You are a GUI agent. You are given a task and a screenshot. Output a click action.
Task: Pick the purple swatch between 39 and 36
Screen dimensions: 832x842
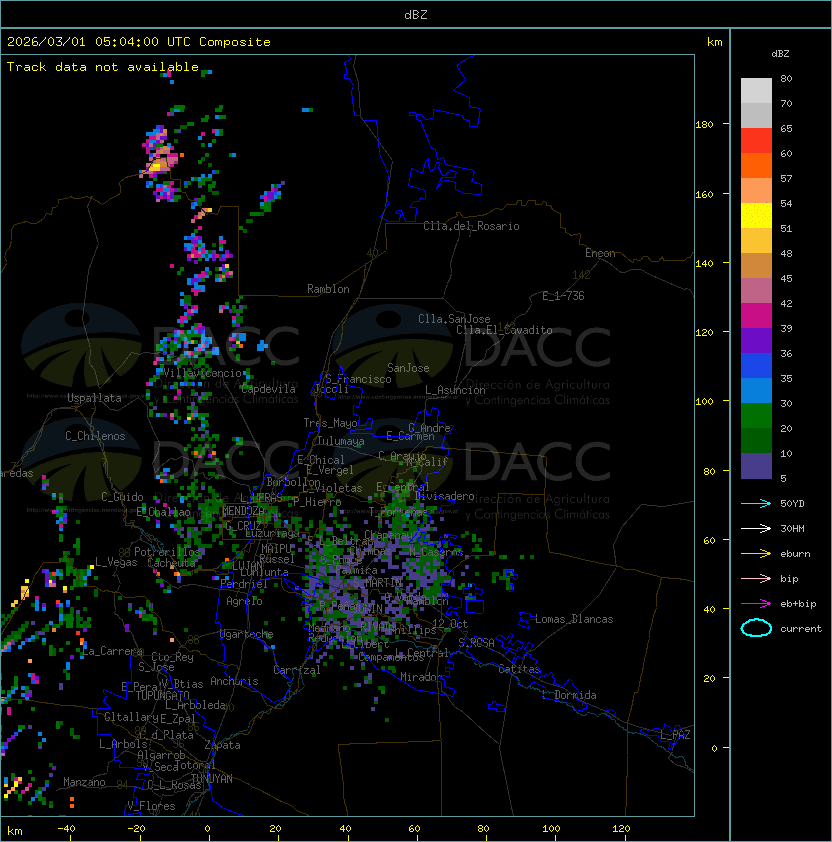[x=756, y=340]
